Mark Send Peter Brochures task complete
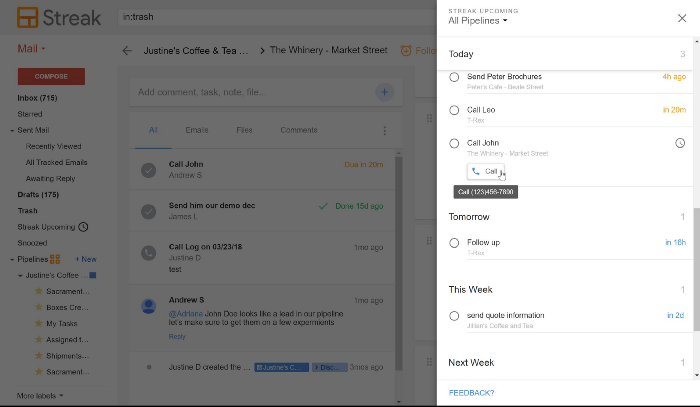Image resolution: width=700 pixels, height=407 pixels. (x=454, y=77)
